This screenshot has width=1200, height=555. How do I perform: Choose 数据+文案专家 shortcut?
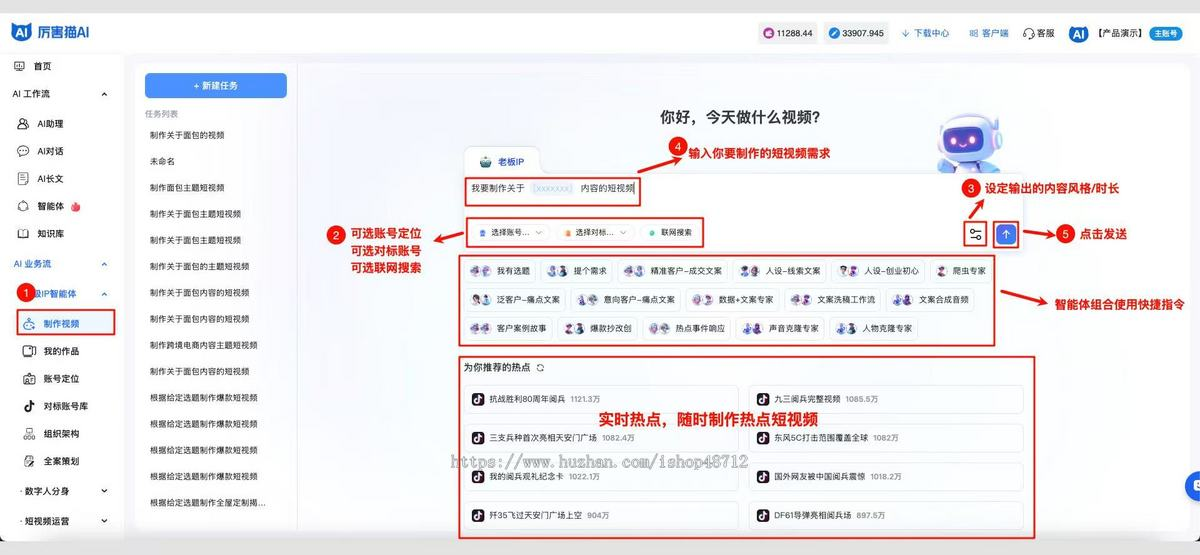(x=734, y=299)
